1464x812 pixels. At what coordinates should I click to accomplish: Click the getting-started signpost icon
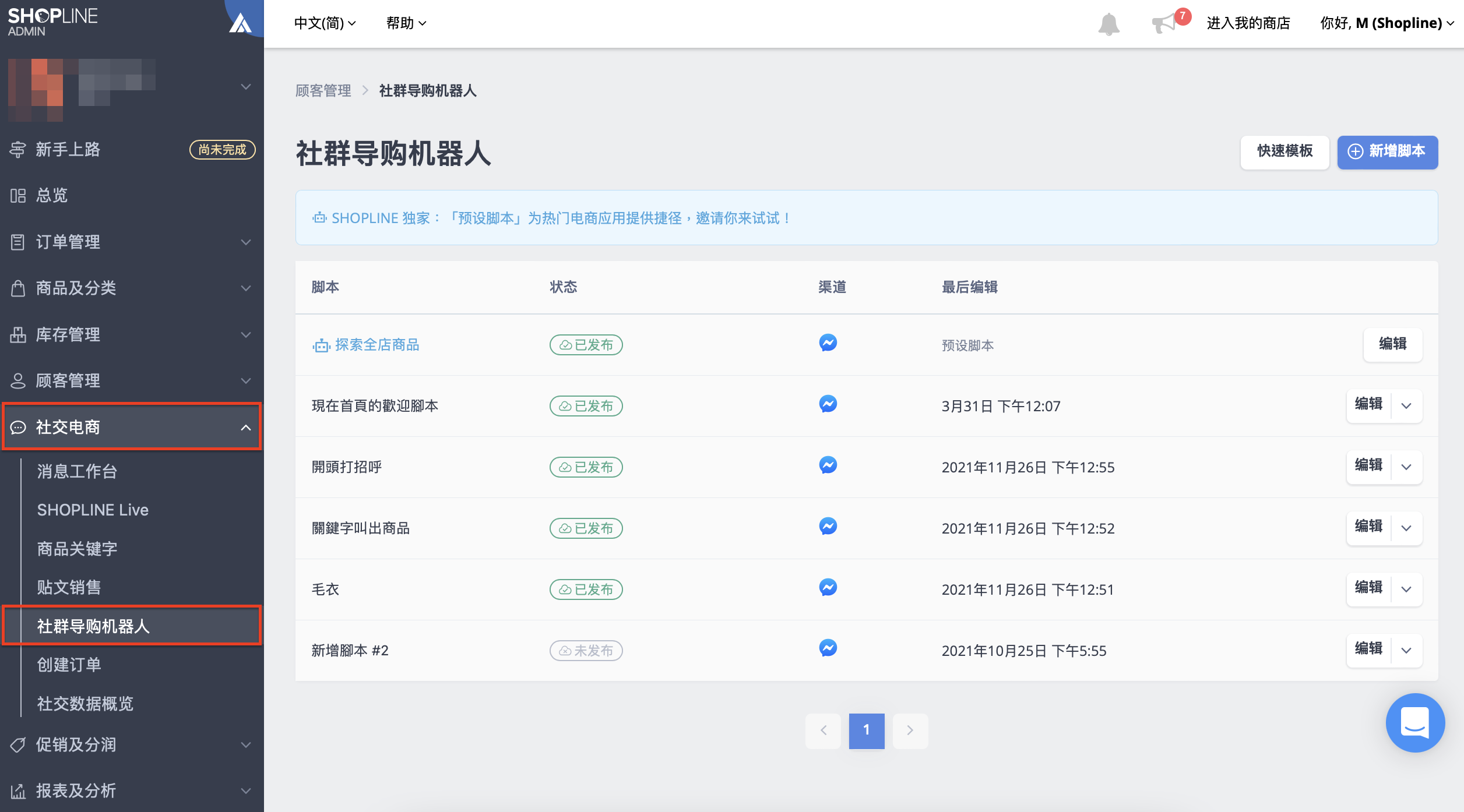tap(17, 150)
